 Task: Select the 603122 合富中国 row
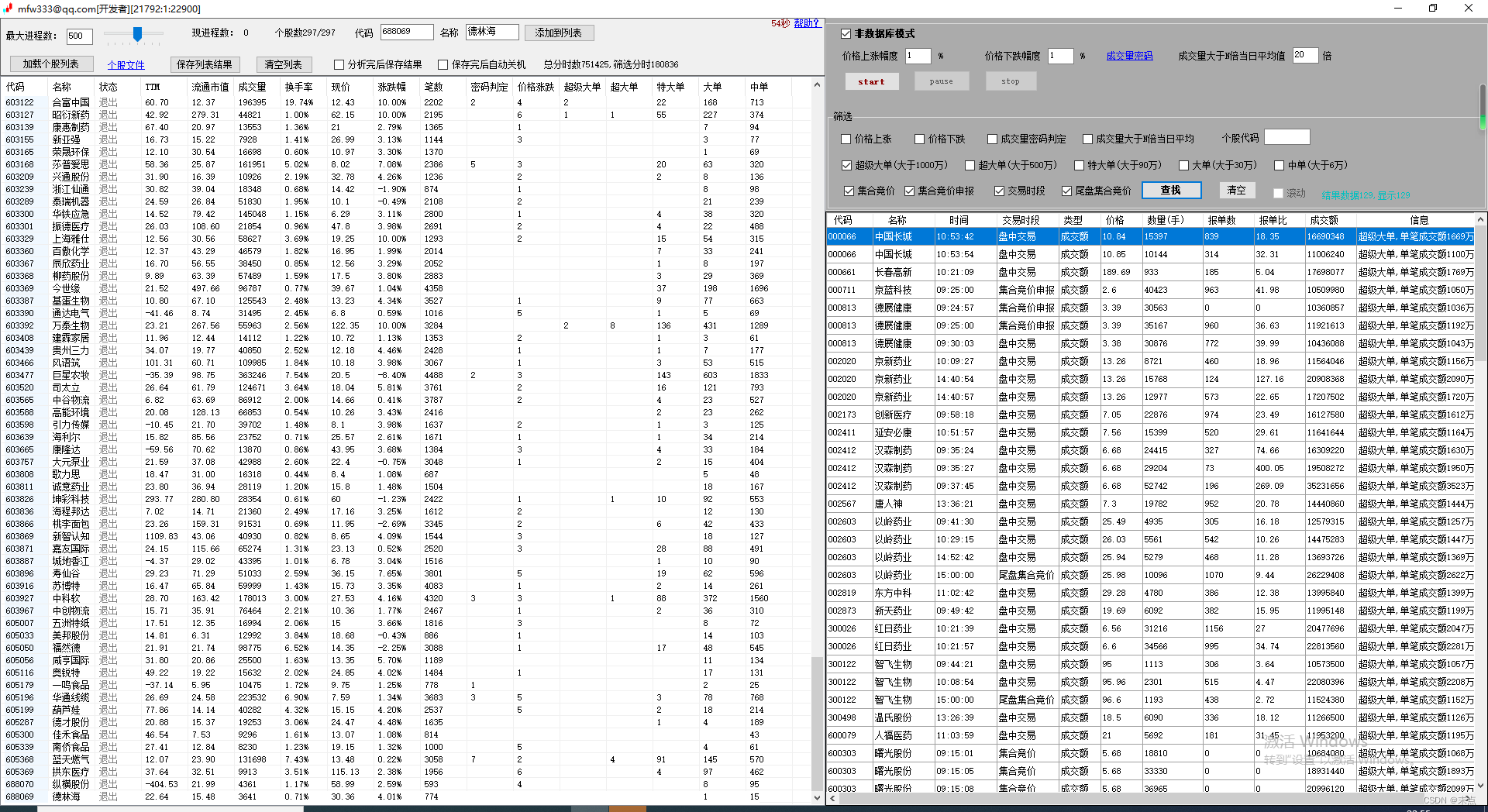pos(407,102)
